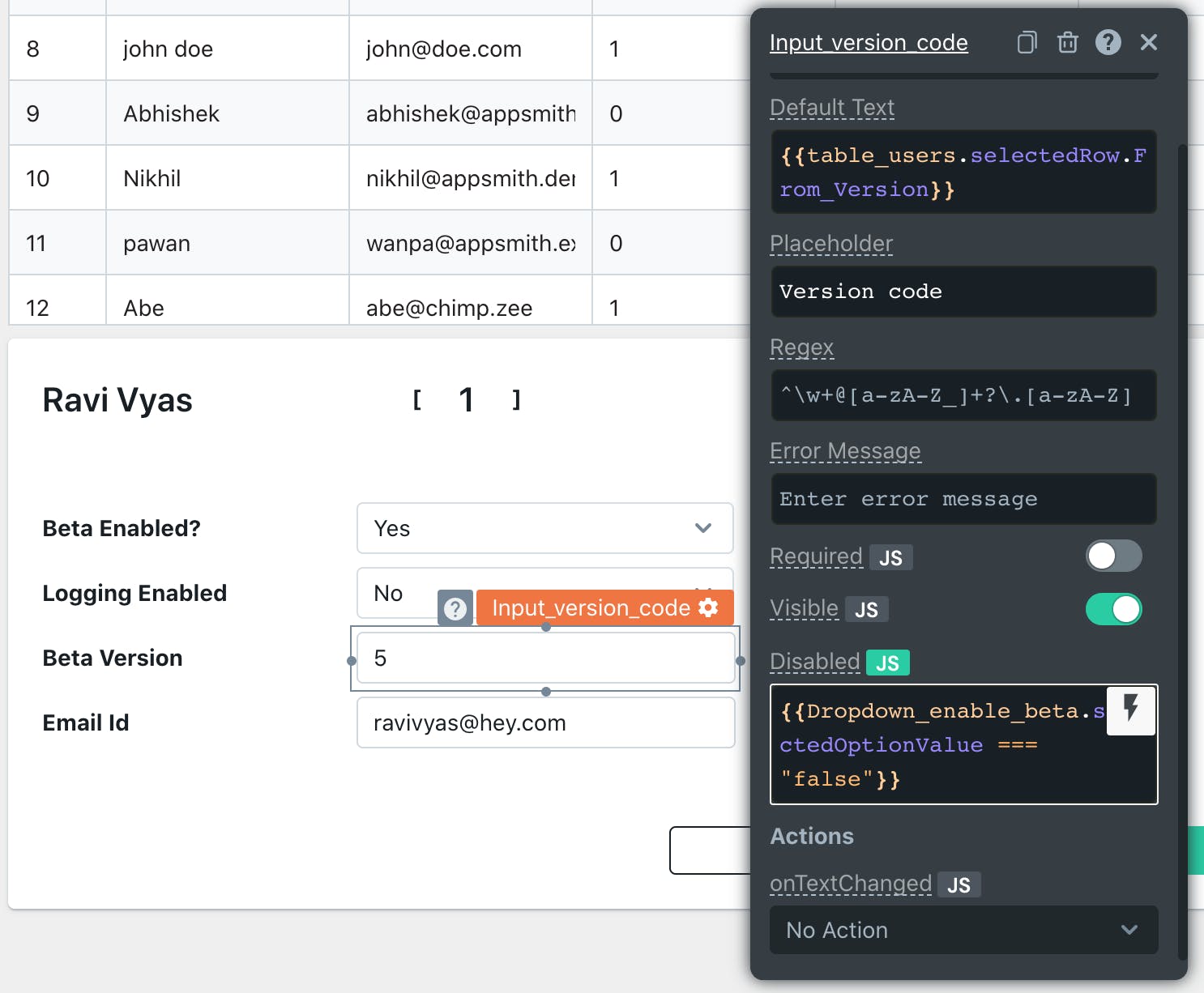Click question mark beside widget name tag
Image resolution: width=1204 pixels, height=993 pixels.
point(455,608)
